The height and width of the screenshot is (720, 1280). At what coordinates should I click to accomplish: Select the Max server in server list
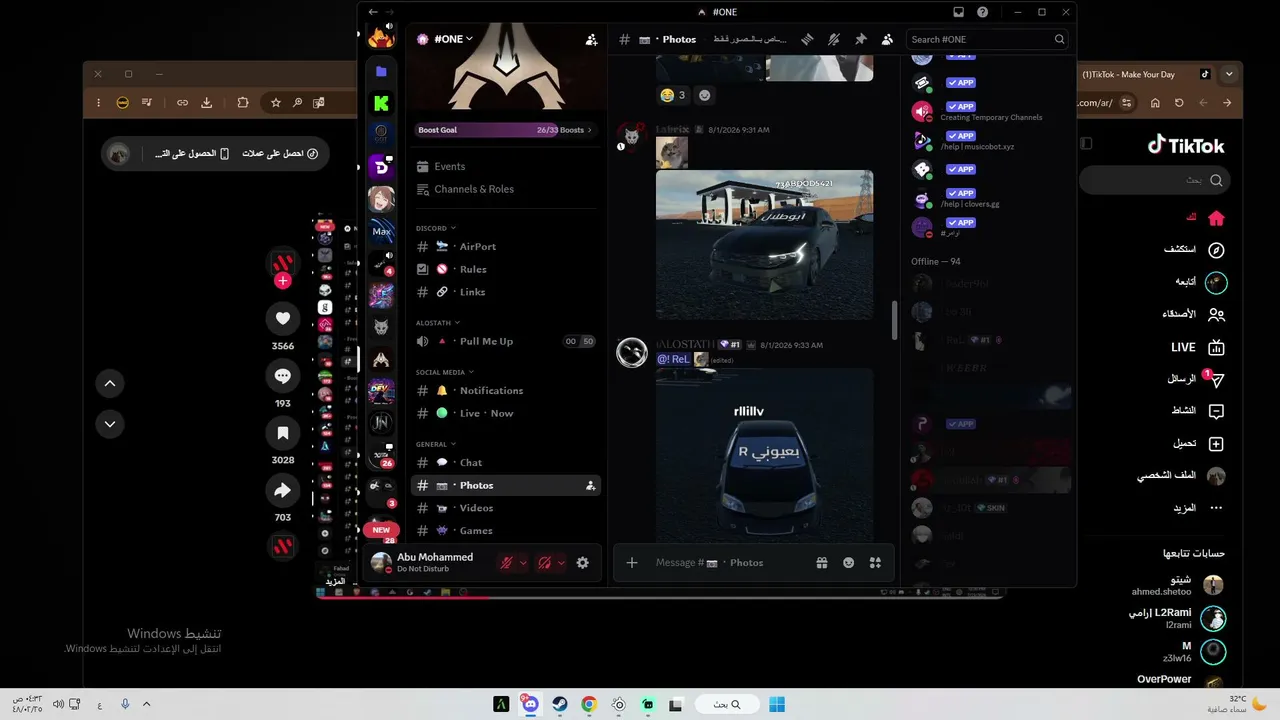point(381,231)
